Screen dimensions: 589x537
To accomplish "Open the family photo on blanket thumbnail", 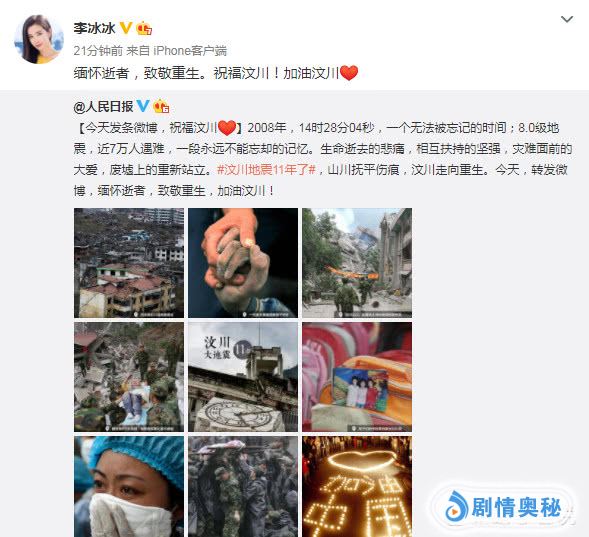I will click(x=357, y=377).
